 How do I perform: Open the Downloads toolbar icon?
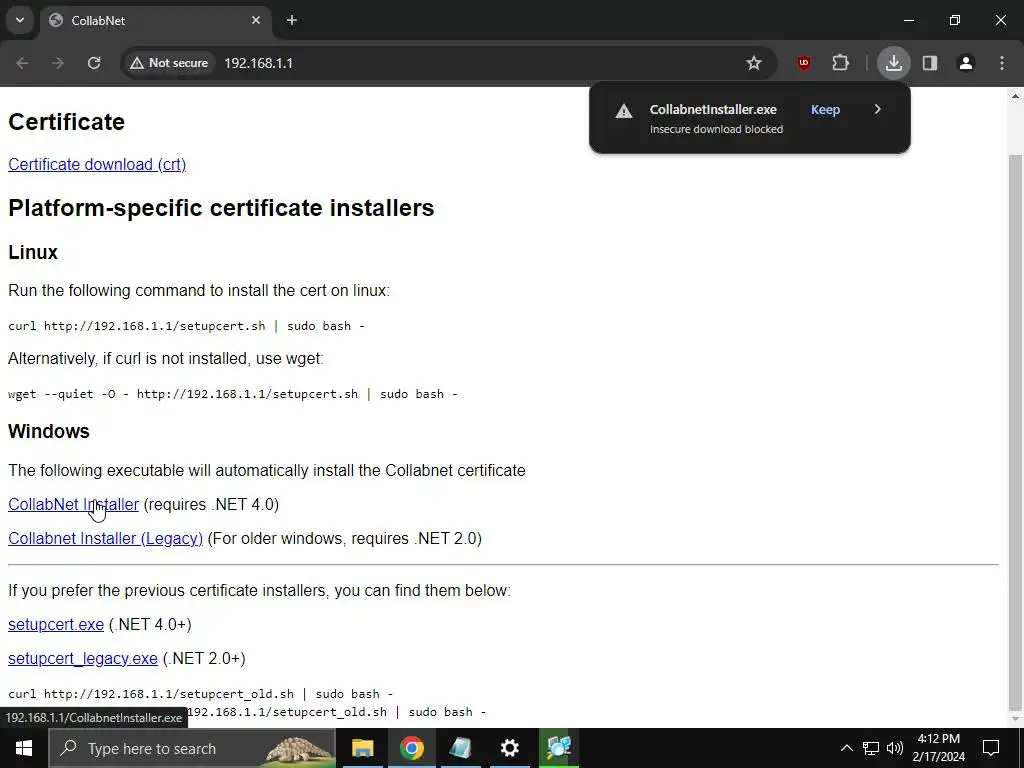[x=893, y=63]
